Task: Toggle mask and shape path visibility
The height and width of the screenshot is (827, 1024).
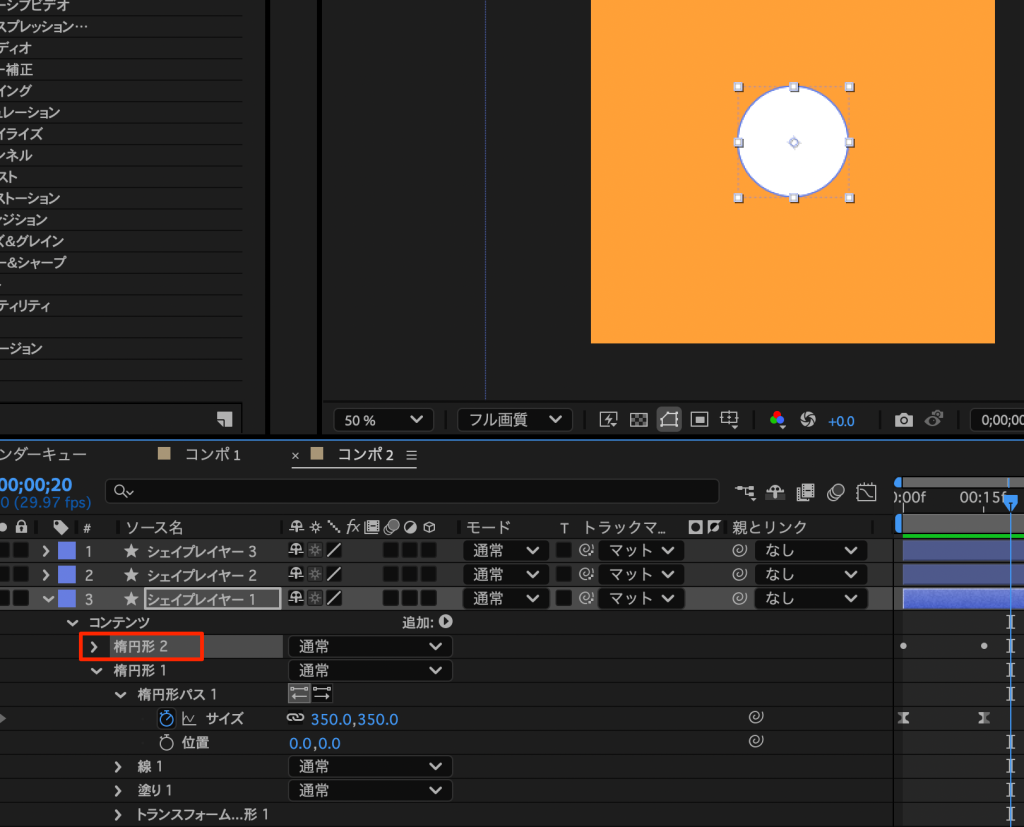Action: coord(669,420)
